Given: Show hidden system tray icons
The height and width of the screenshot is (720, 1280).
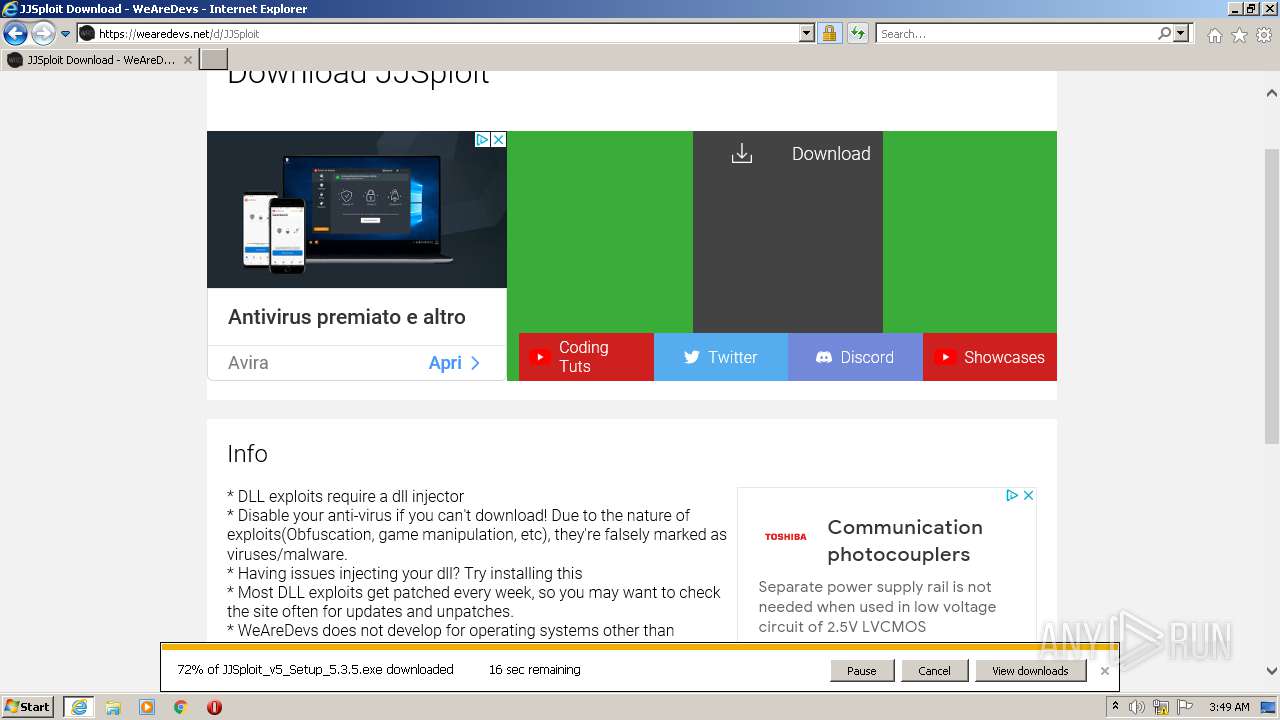Looking at the screenshot, I should click(x=1115, y=707).
